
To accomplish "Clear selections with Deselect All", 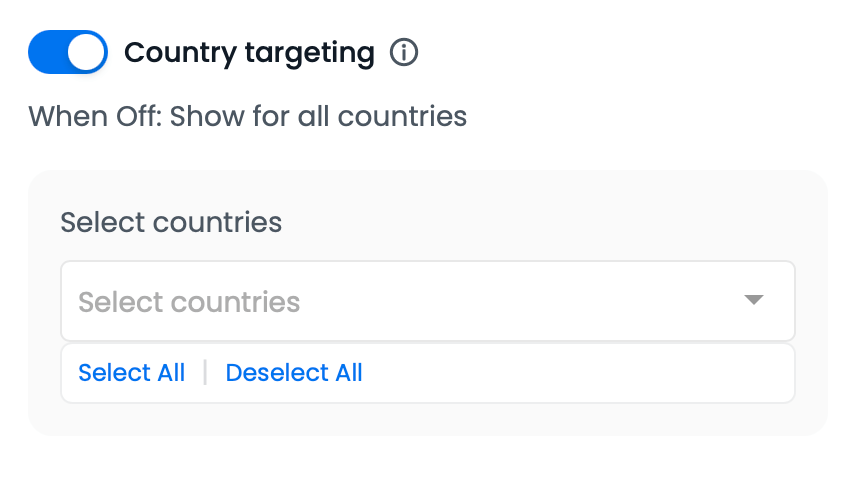I will [x=294, y=373].
